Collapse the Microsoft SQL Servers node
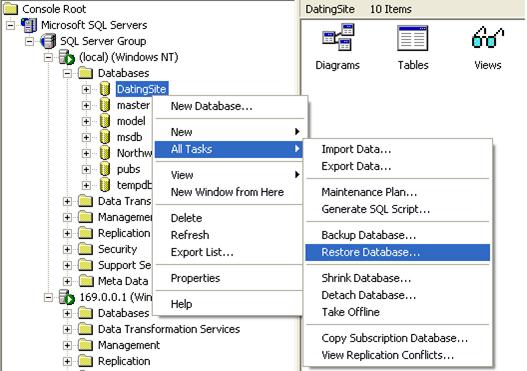This screenshot has width=527, height=371. [x=10, y=25]
